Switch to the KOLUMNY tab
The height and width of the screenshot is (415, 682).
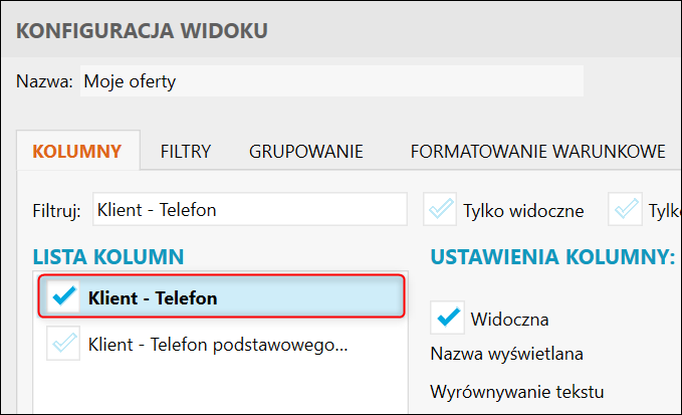(77, 152)
